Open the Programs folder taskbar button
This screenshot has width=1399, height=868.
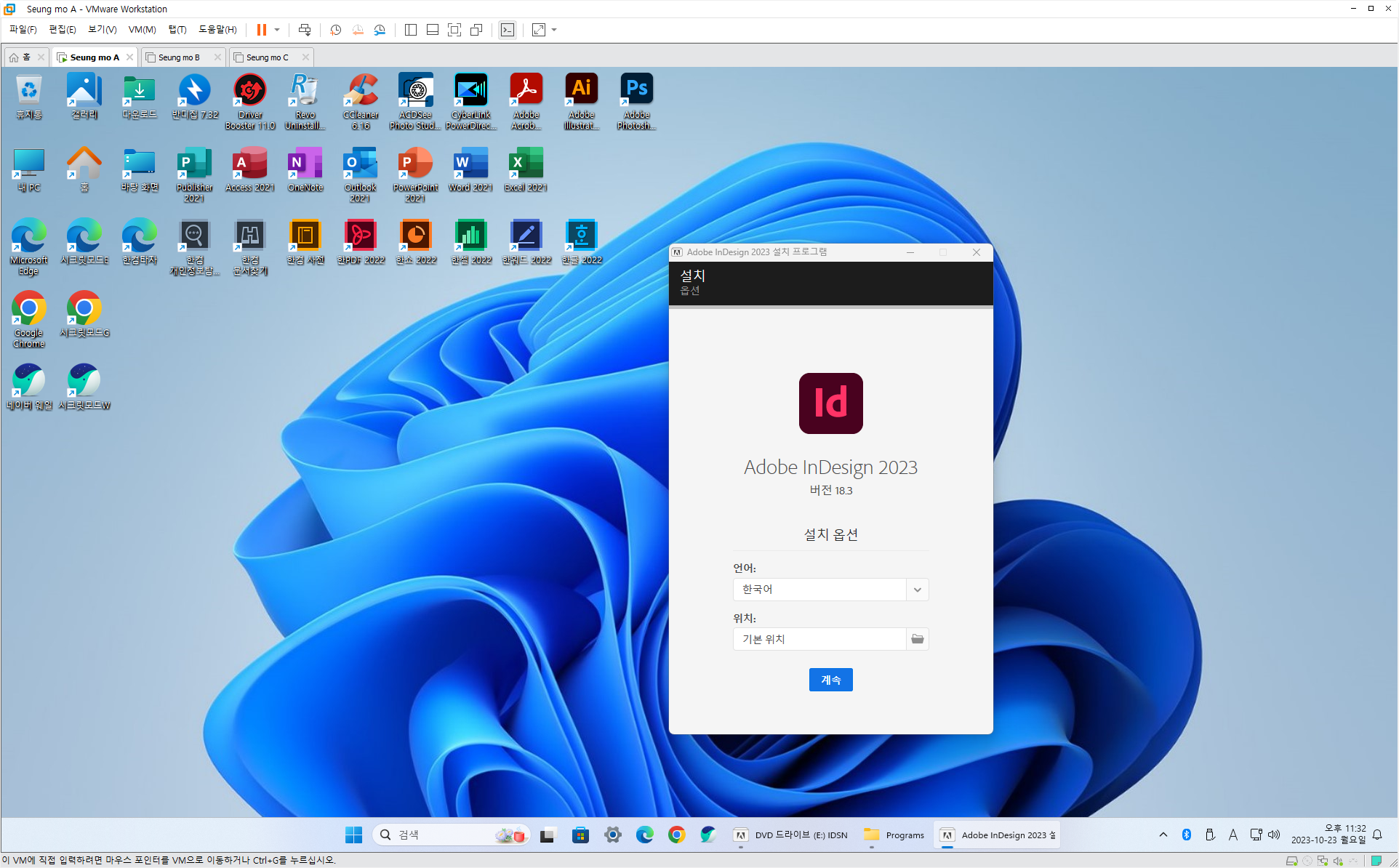[x=894, y=835]
